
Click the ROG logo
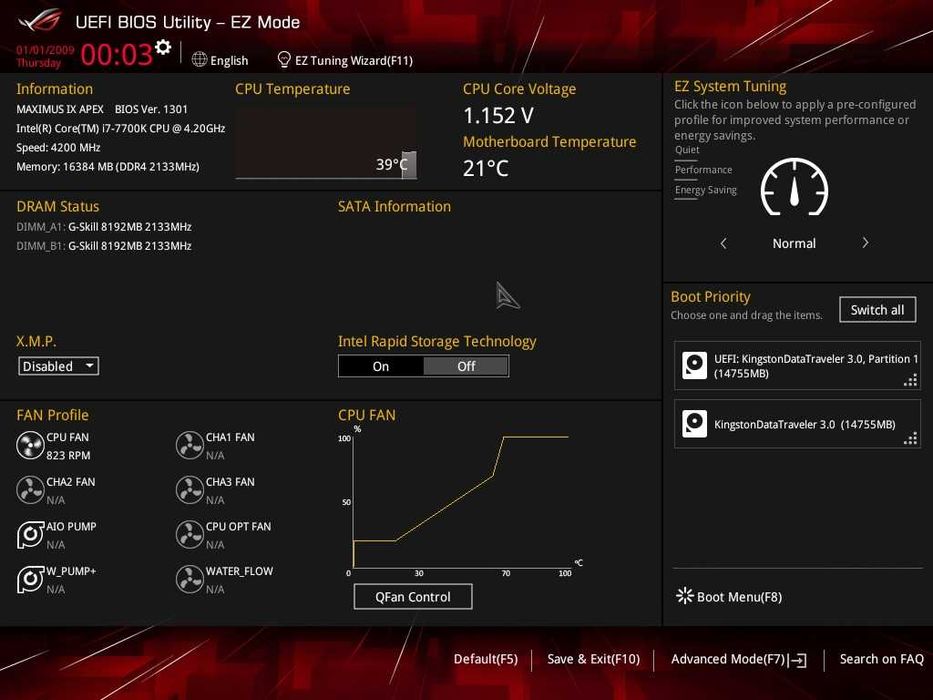40,21
